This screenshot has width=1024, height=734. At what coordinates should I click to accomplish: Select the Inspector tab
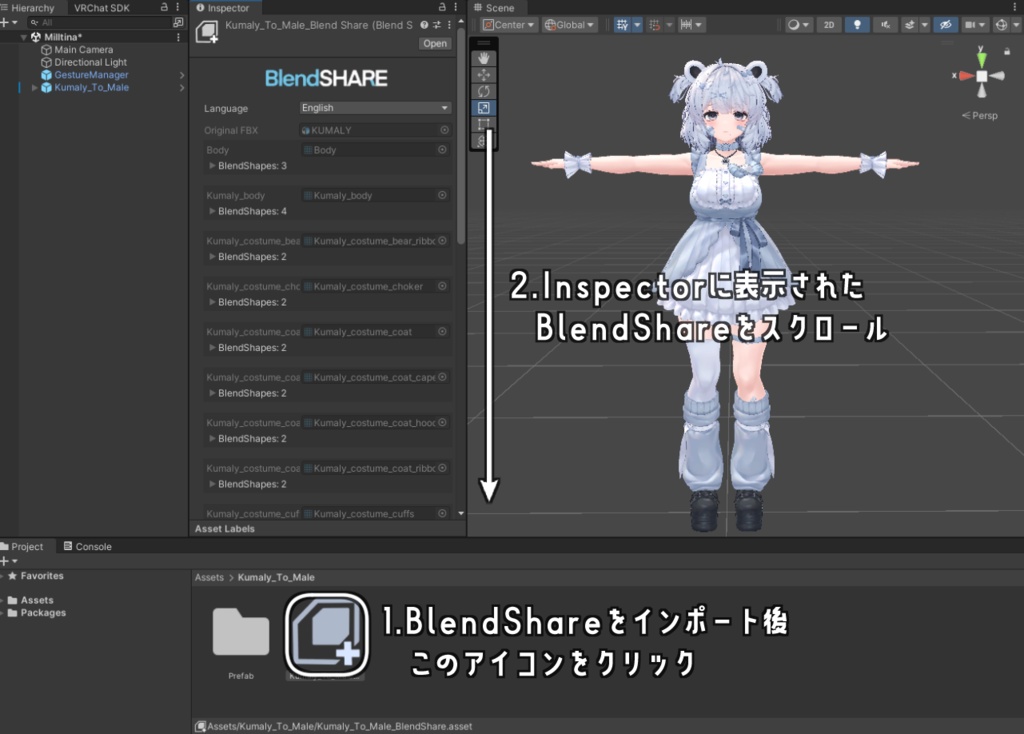[x=223, y=8]
